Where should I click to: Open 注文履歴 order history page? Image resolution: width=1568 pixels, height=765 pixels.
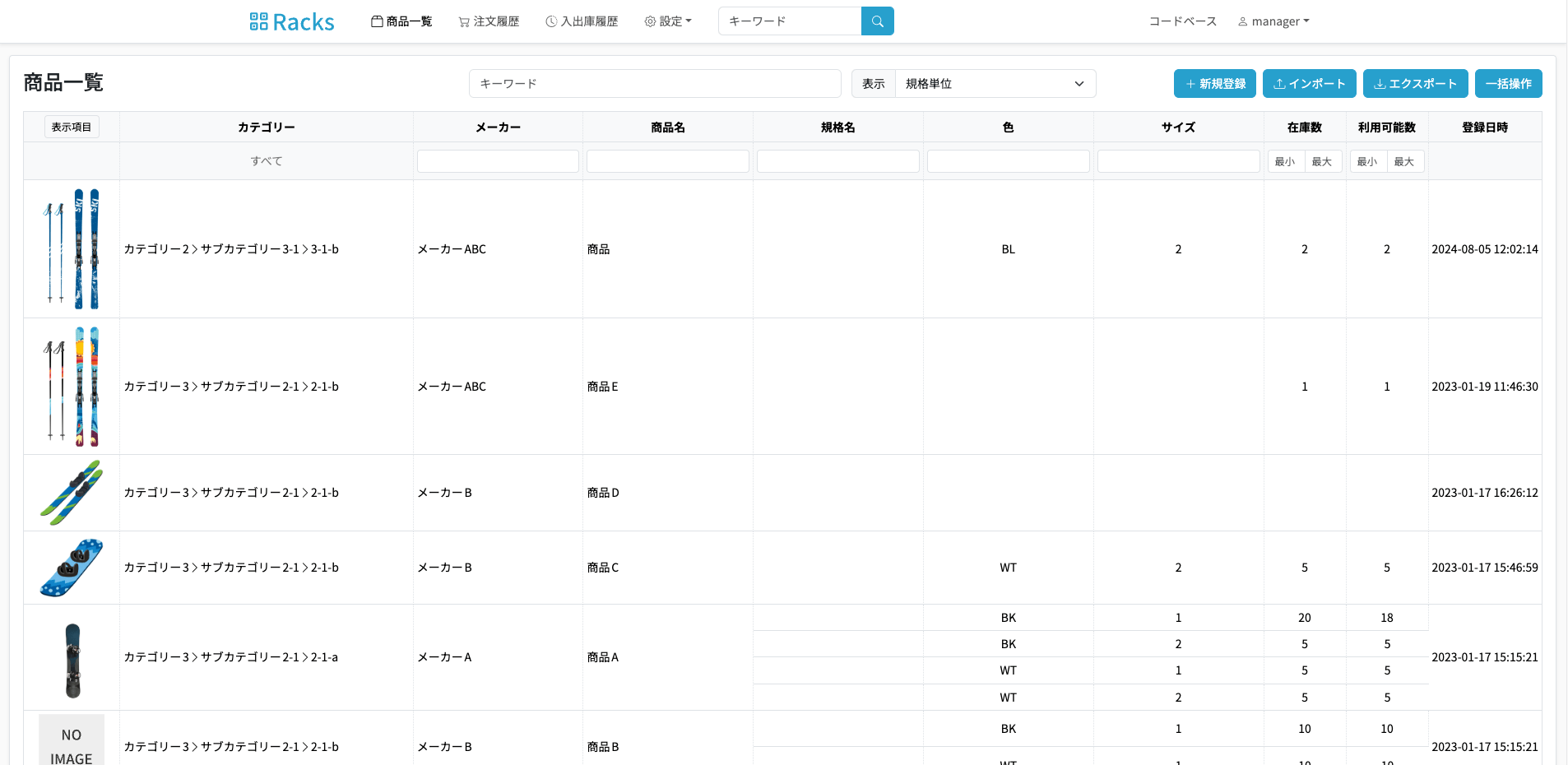click(x=489, y=21)
